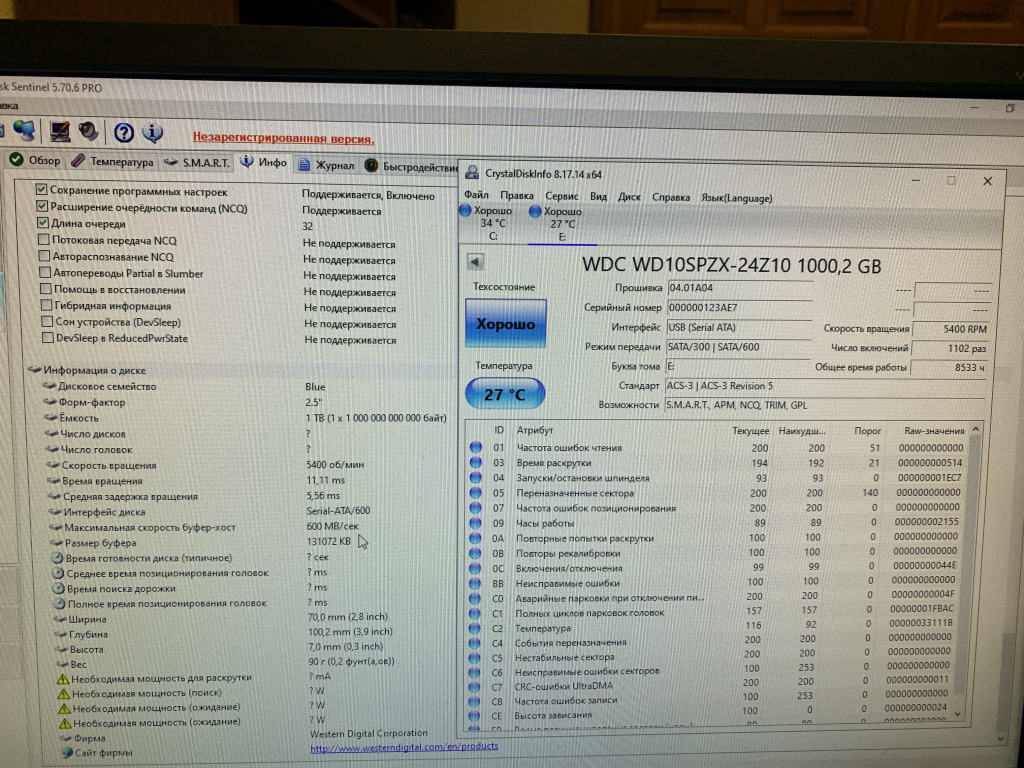
Task: Open the Вид menu
Action: pyautogui.click(x=598, y=196)
